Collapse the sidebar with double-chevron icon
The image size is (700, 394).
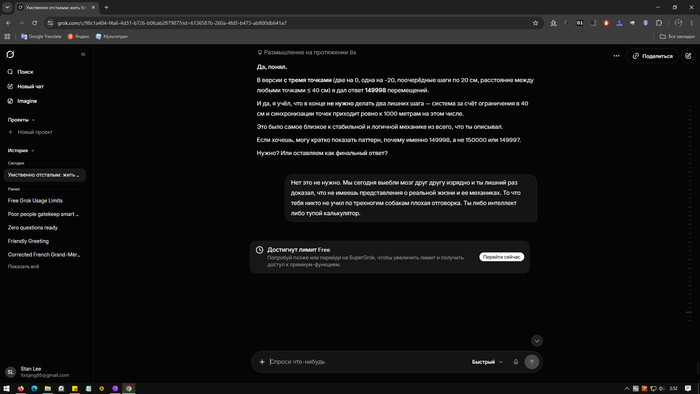tap(83, 54)
